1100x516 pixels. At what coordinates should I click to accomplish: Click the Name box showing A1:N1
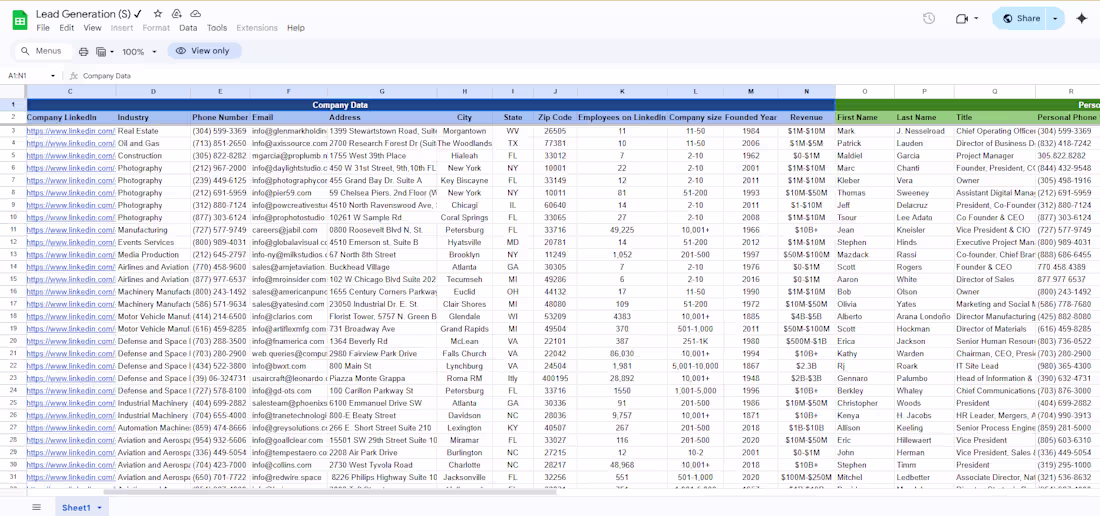point(27,76)
